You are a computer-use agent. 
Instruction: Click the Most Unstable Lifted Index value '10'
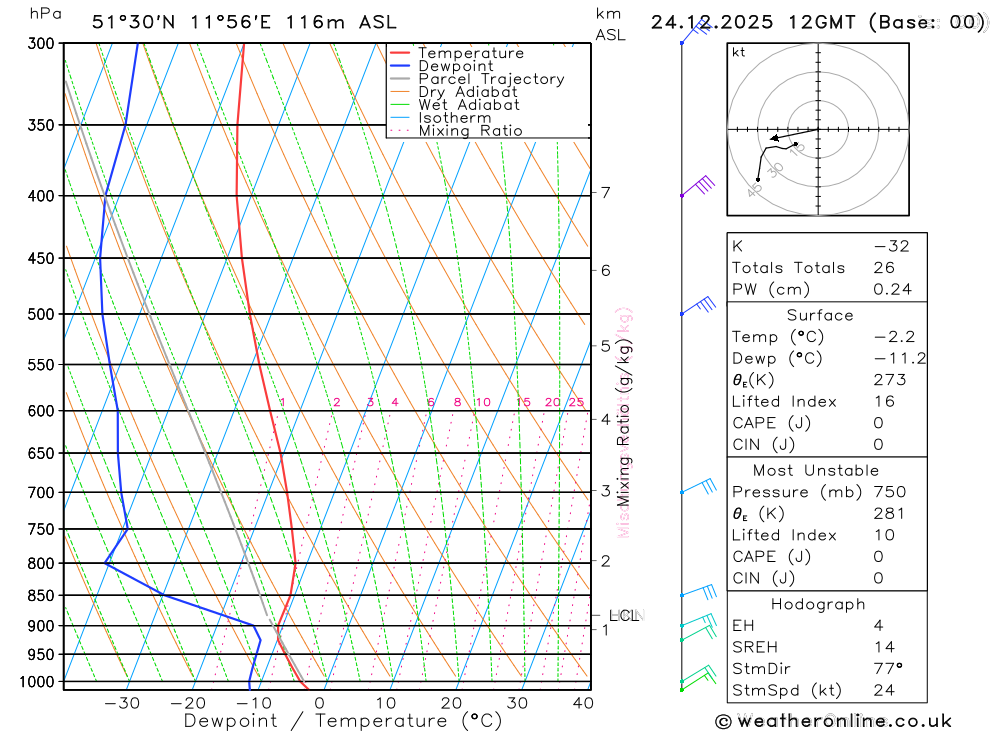click(x=884, y=535)
